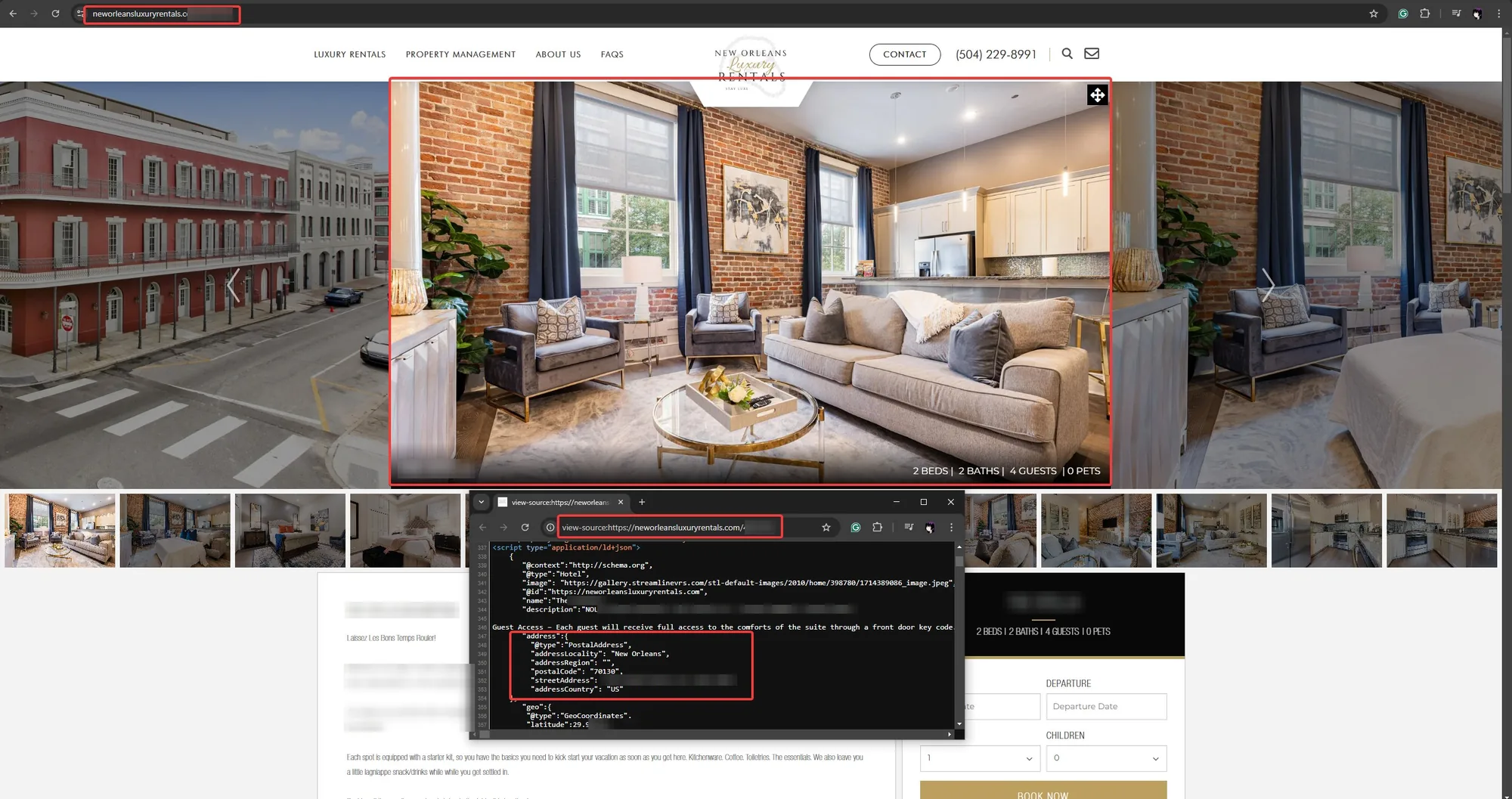Viewport: 1512px width, 799px height.
Task: Click the move/expand arrows icon on the gallery image
Action: pyautogui.click(x=1097, y=94)
